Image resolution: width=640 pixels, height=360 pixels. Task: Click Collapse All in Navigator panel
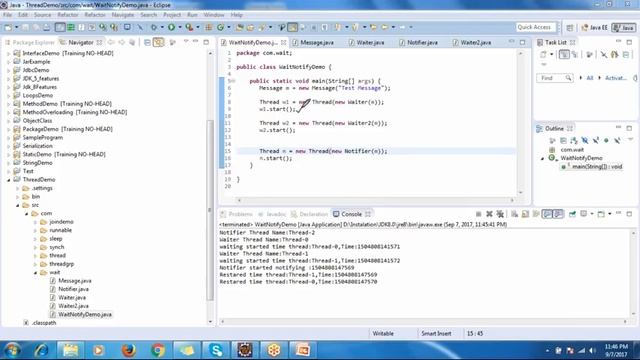point(147,42)
